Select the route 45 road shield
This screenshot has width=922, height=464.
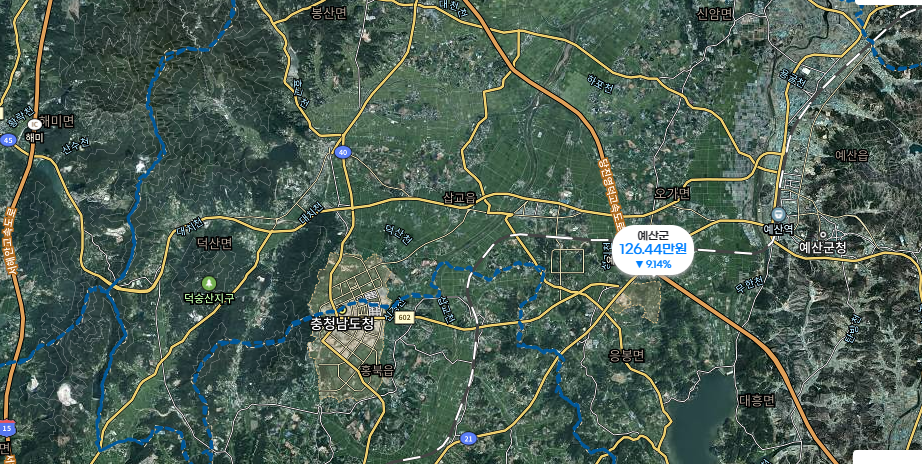pos(8,140)
